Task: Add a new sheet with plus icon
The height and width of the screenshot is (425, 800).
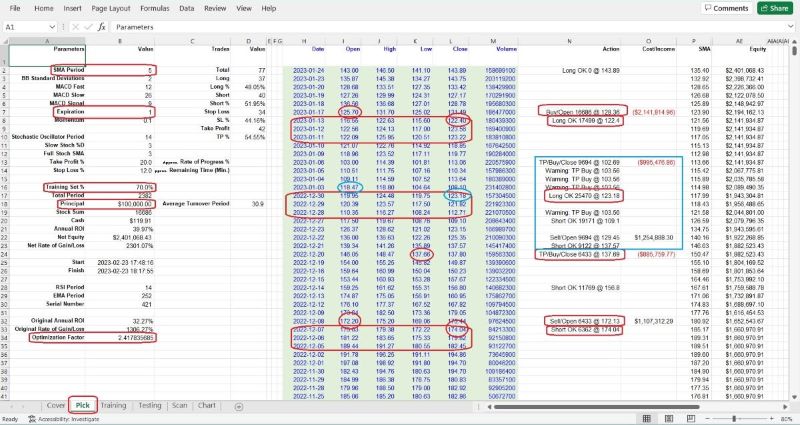Action: (237, 406)
